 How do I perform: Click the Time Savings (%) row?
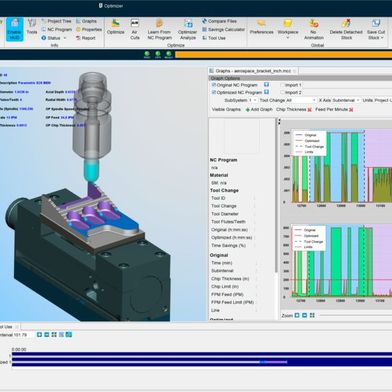pos(233,246)
